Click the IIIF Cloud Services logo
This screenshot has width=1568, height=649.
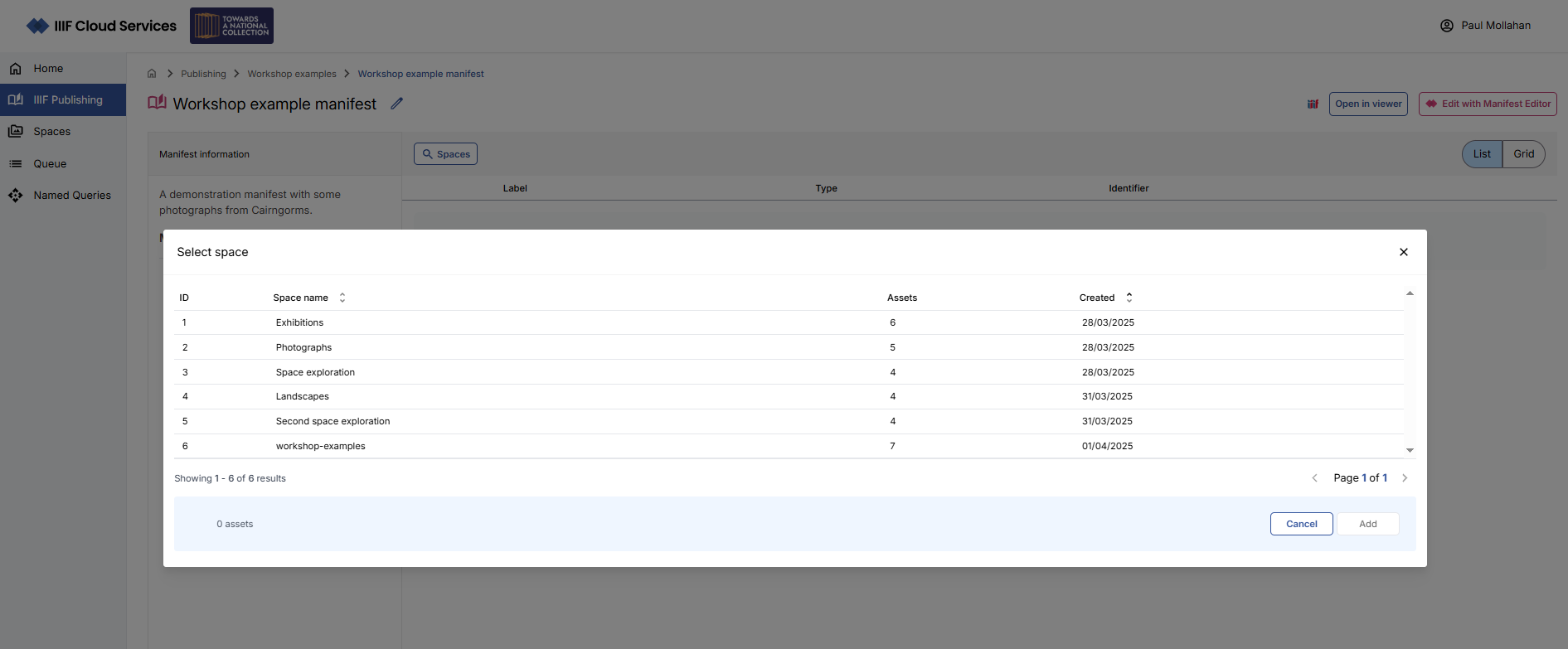coord(102,26)
